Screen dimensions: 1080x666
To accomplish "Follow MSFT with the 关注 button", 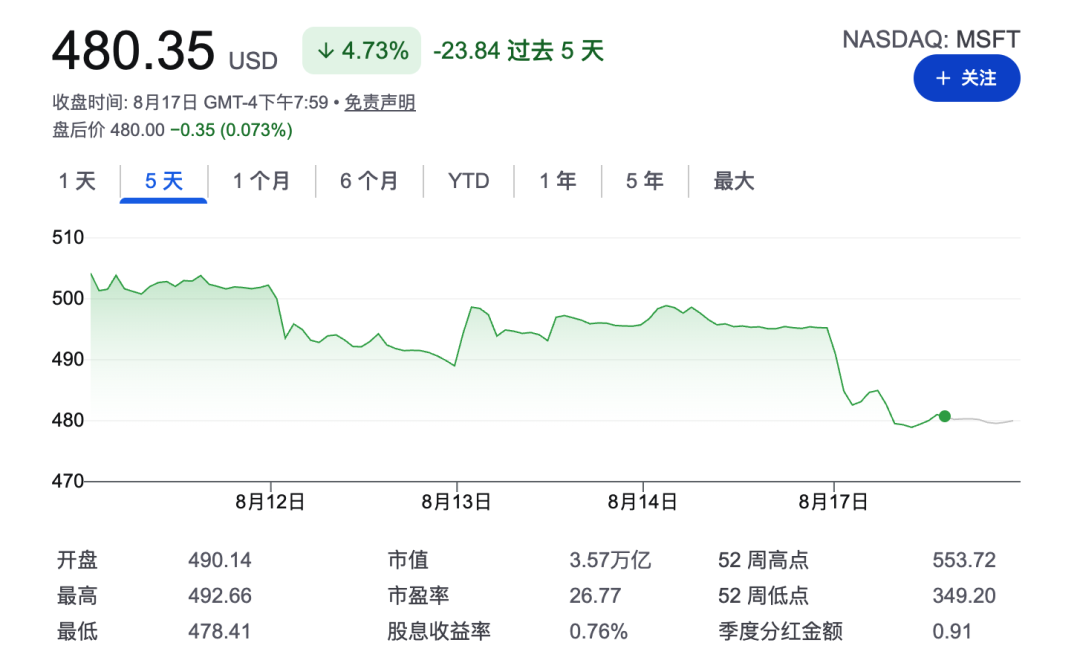I will pyautogui.click(x=966, y=79).
